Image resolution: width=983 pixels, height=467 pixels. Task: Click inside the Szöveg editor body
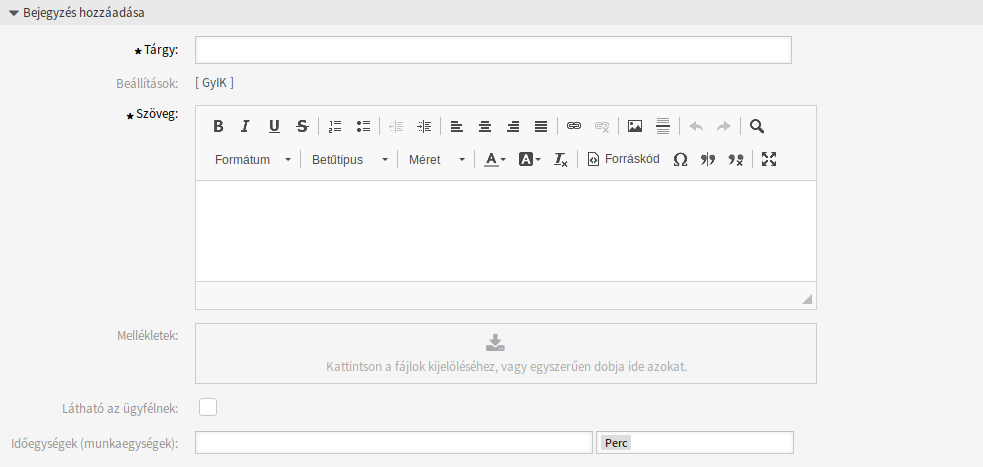[506, 231]
